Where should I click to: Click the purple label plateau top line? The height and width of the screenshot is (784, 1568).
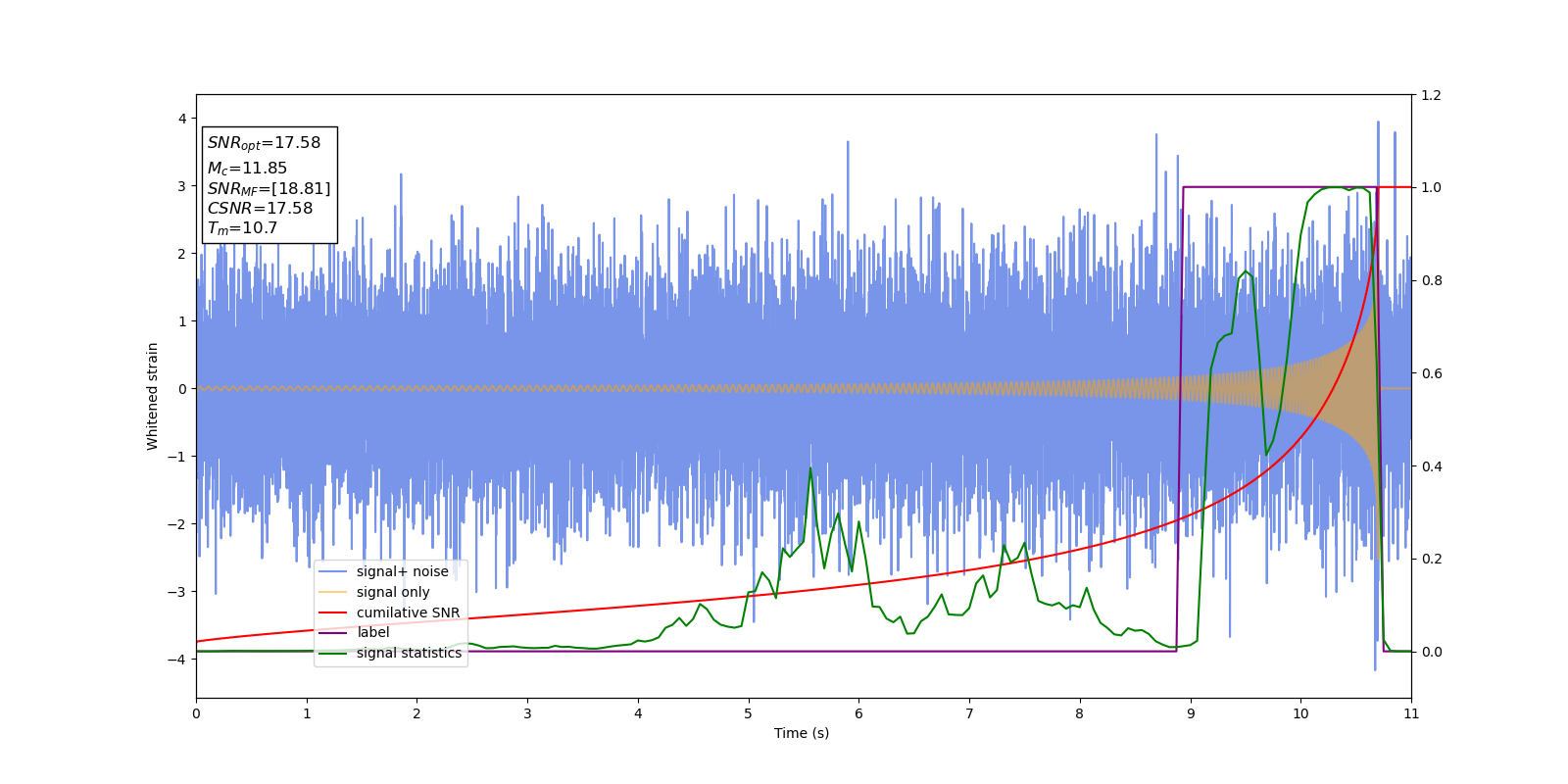tap(1280, 187)
